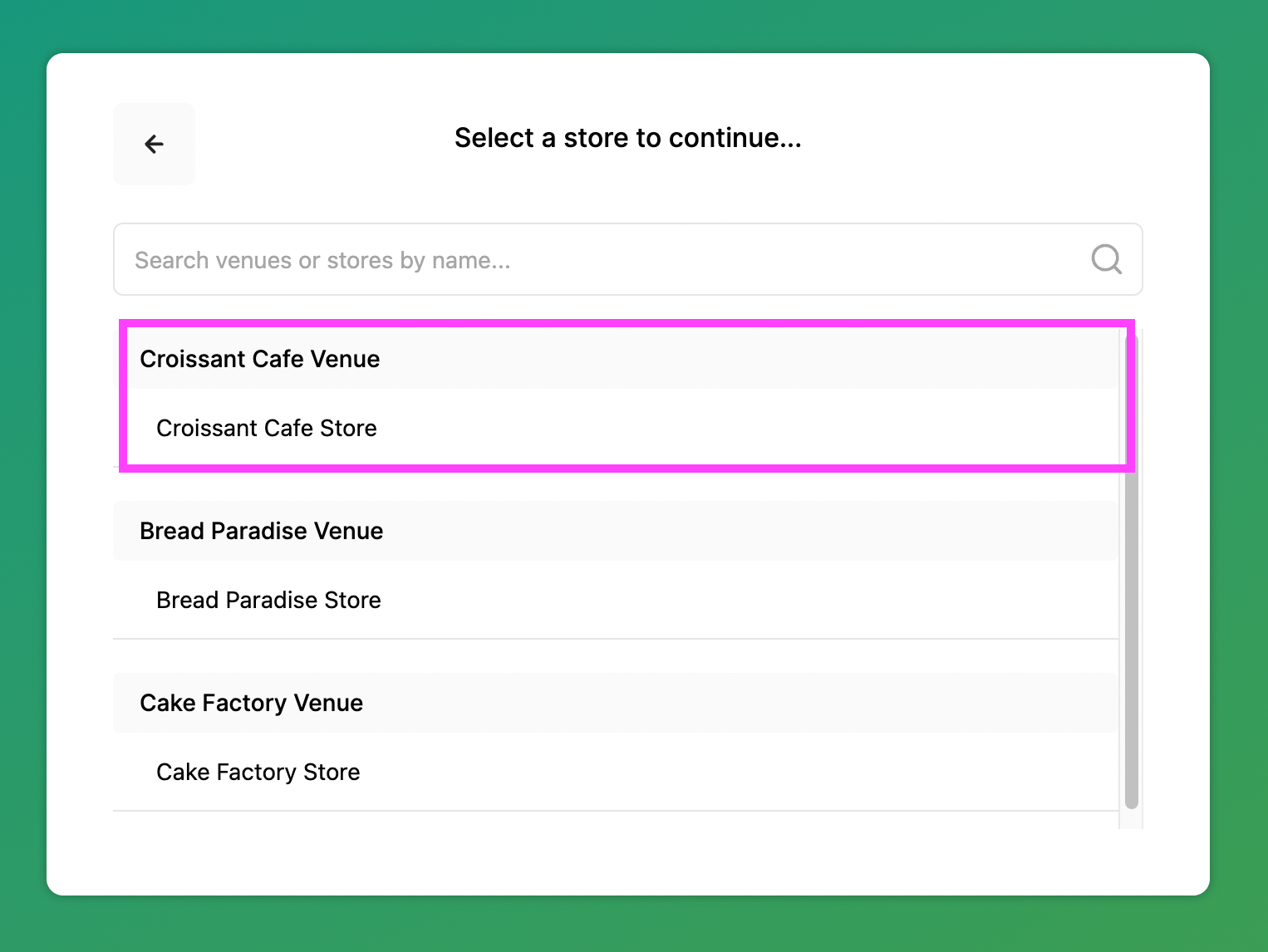The image size is (1268, 952).
Task: Click the back arrow button
Action: pos(154,145)
